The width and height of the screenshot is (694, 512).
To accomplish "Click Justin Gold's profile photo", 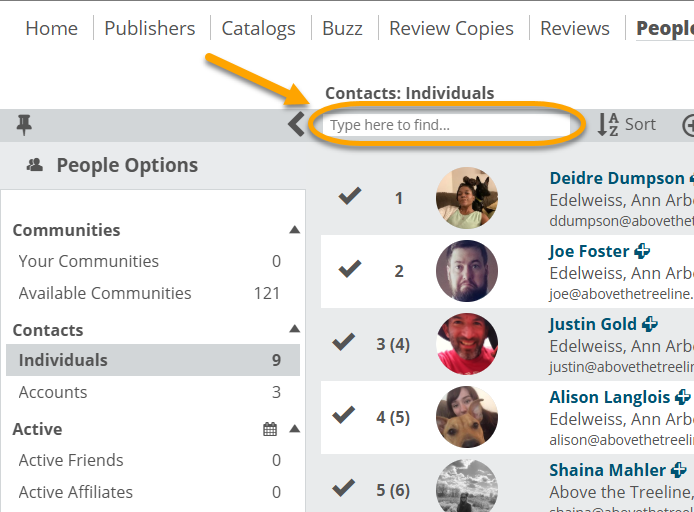I will (467, 344).
